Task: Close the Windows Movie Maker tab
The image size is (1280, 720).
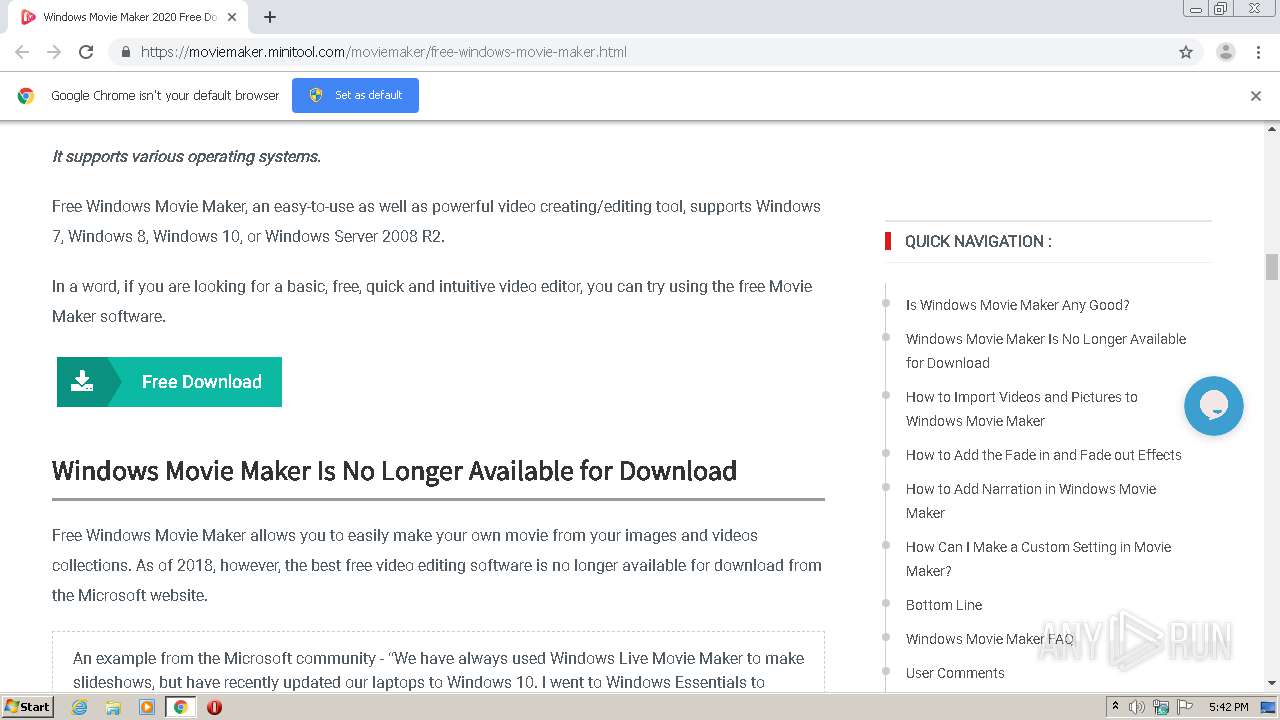Action: click(232, 17)
